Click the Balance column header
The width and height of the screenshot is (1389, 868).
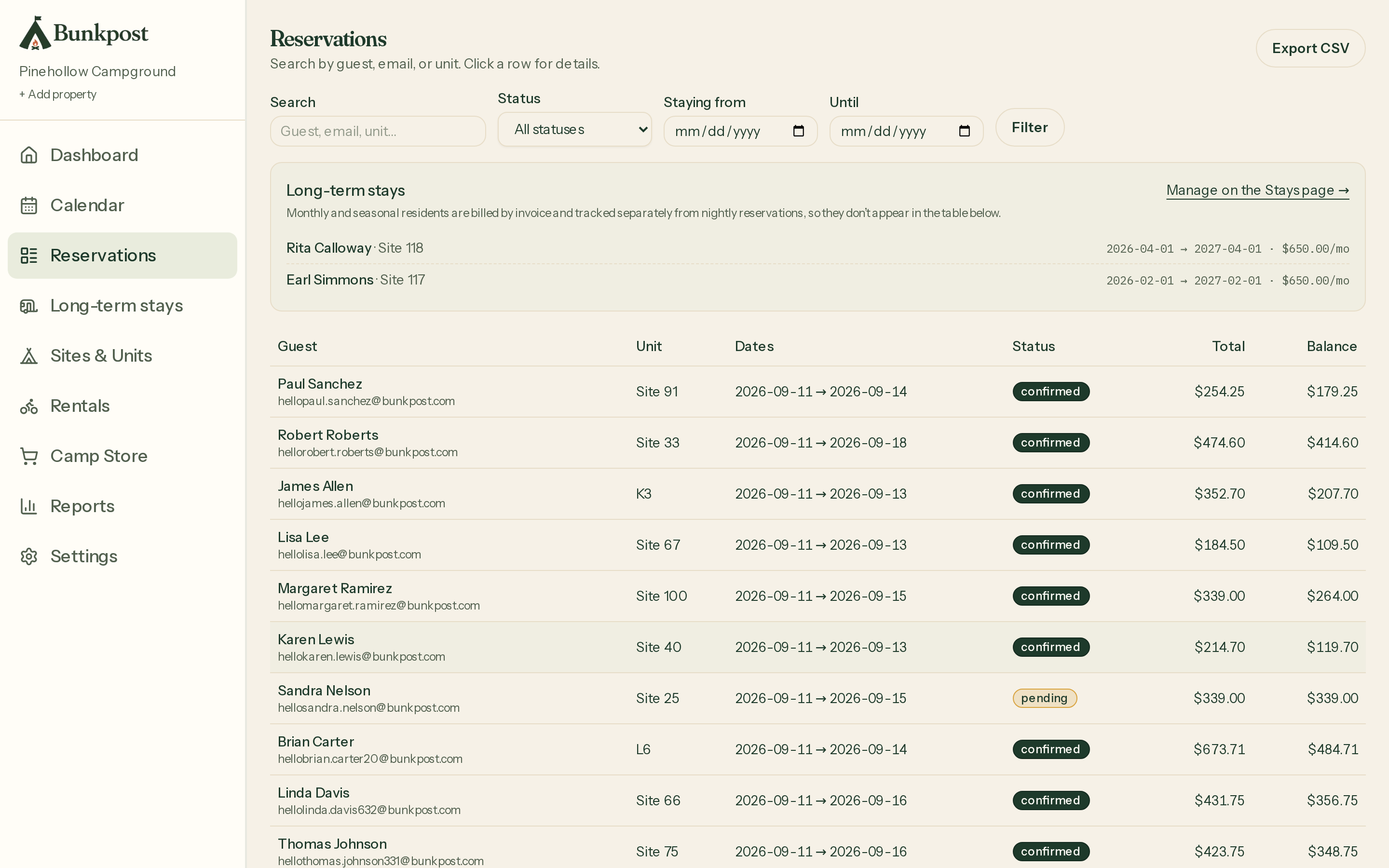(x=1332, y=346)
